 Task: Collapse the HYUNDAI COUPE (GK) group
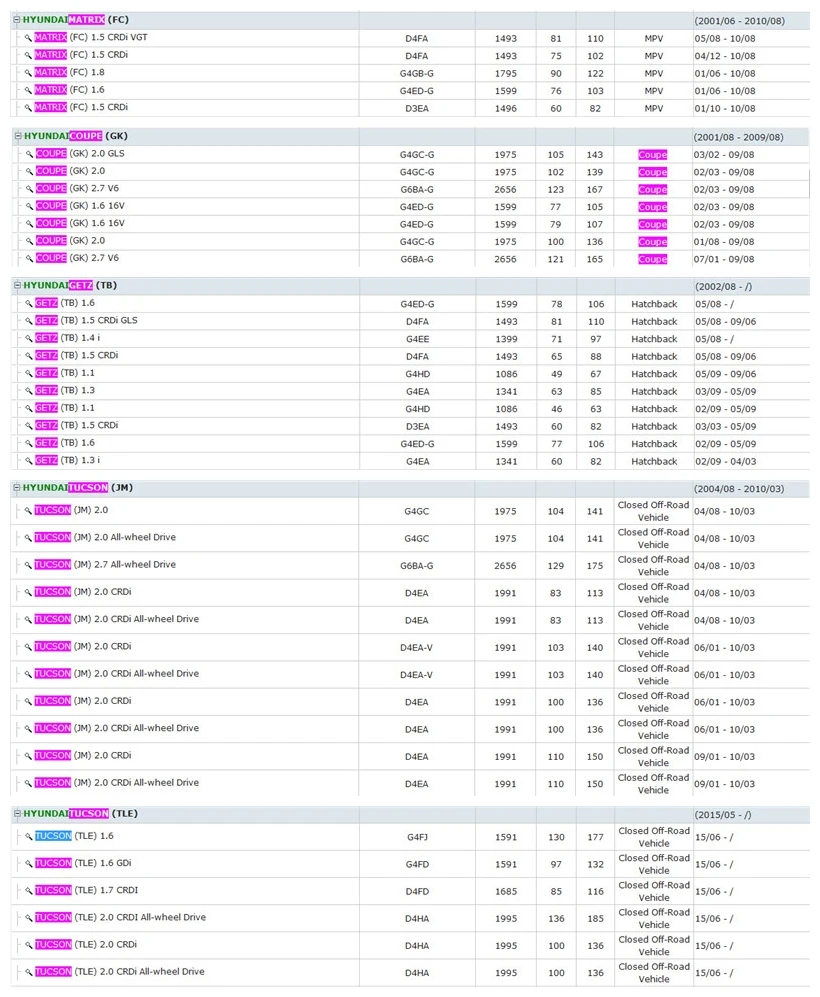tap(18, 135)
